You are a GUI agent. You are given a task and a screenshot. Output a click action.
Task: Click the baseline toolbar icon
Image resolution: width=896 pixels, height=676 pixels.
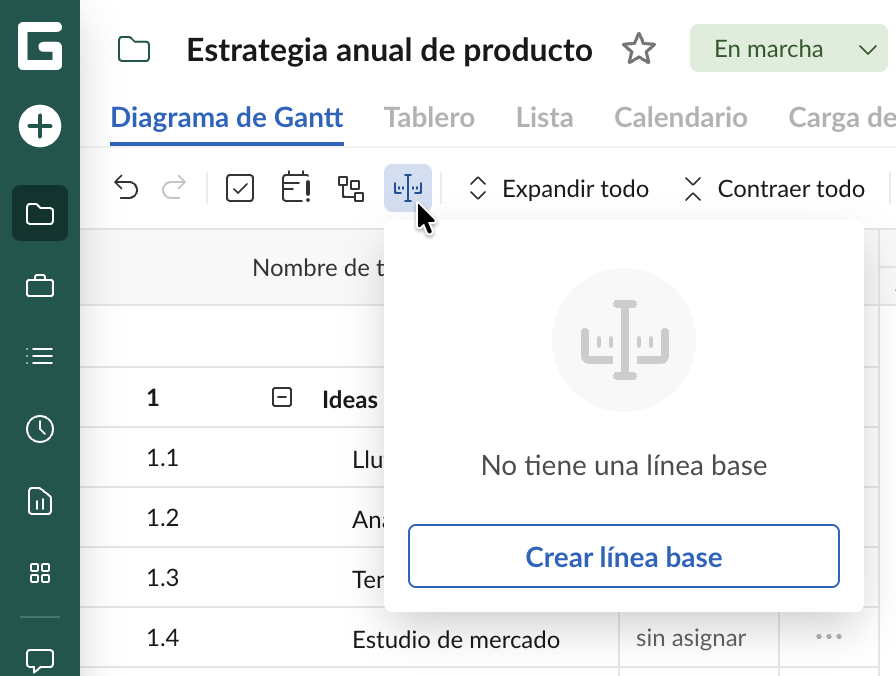point(408,188)
